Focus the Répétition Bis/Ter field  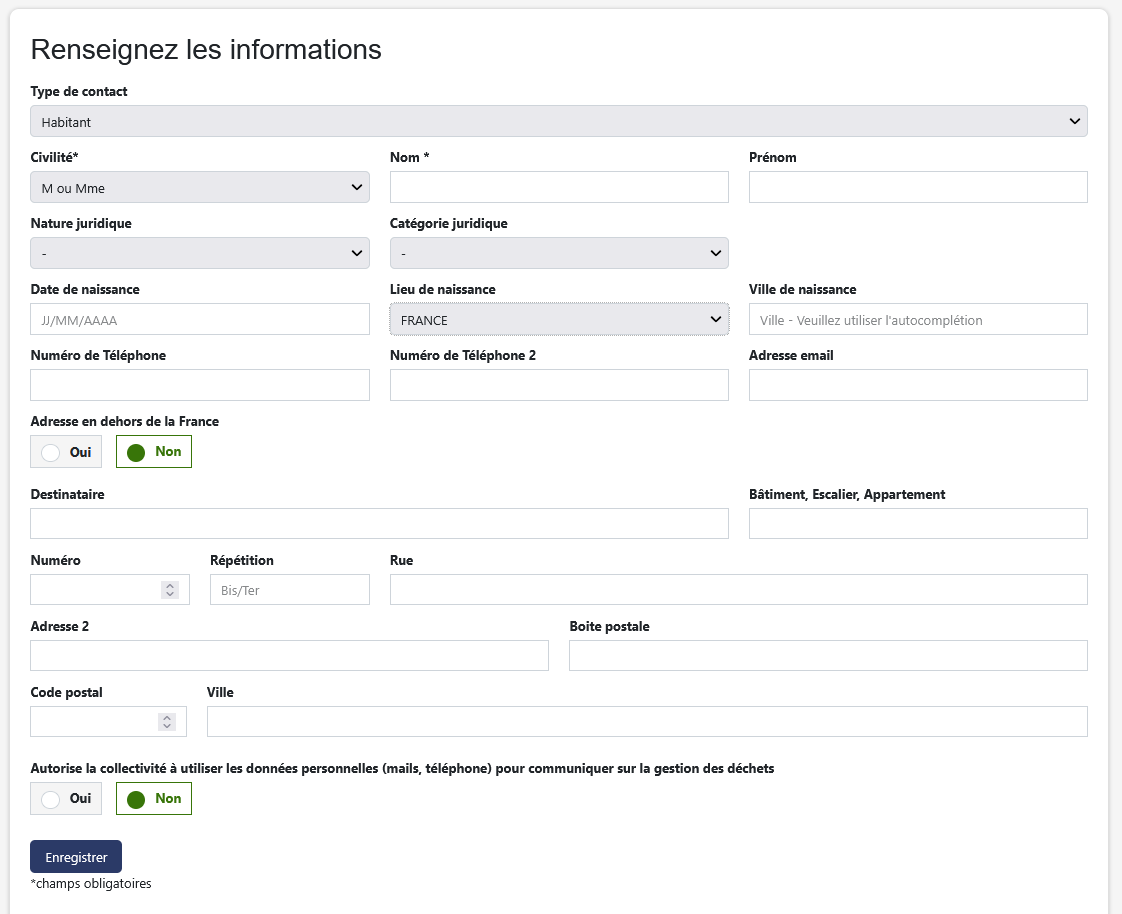coord(290,590)
